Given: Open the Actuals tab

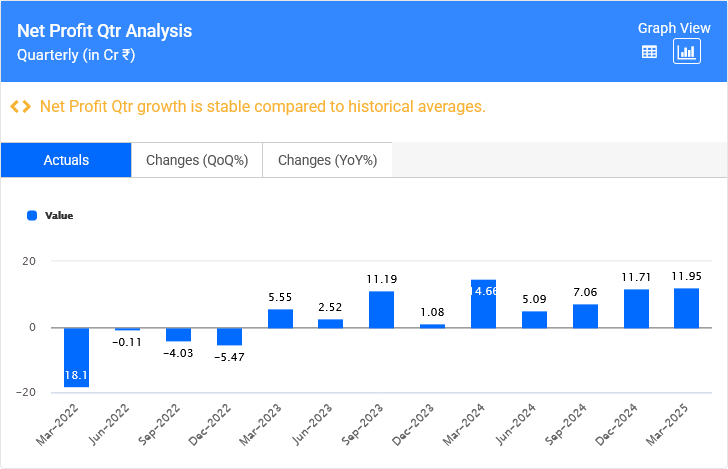Looking at the screenshot, I should 66,160.
